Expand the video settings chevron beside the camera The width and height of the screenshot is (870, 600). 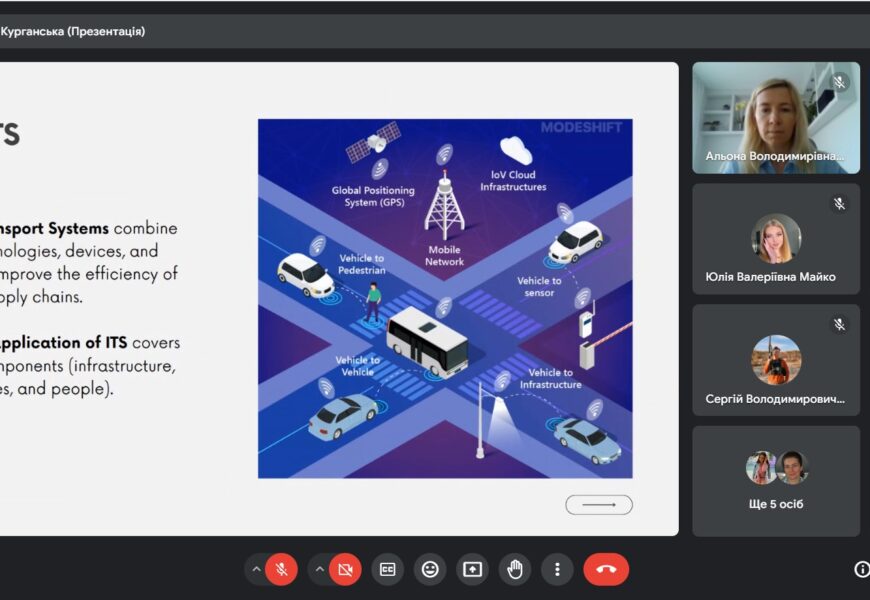tap(320, 569)
